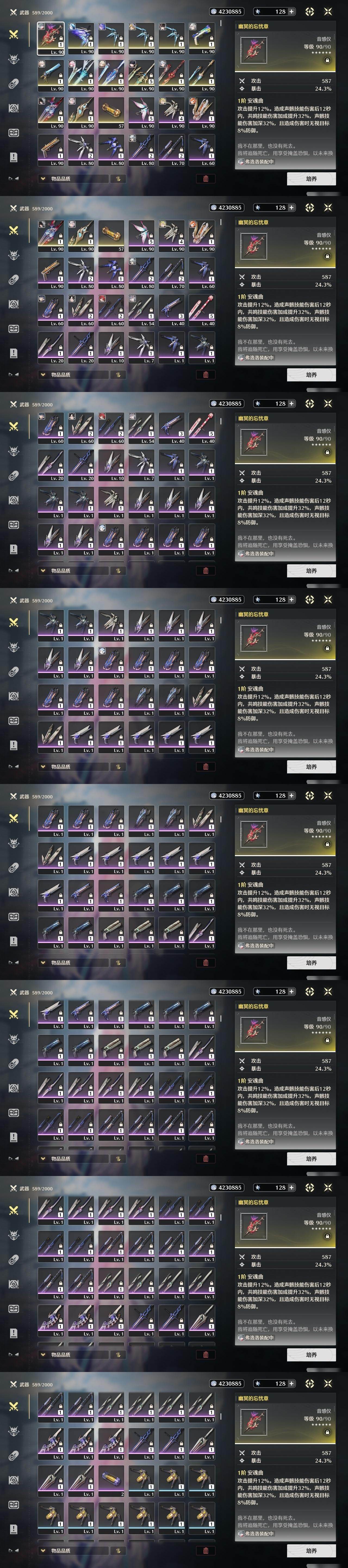Open the exclamation quest-items icon in first sidebar

tap(13, 157)
